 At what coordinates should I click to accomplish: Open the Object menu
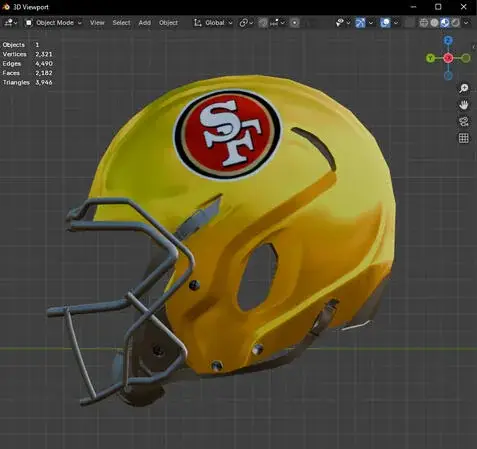168,23
